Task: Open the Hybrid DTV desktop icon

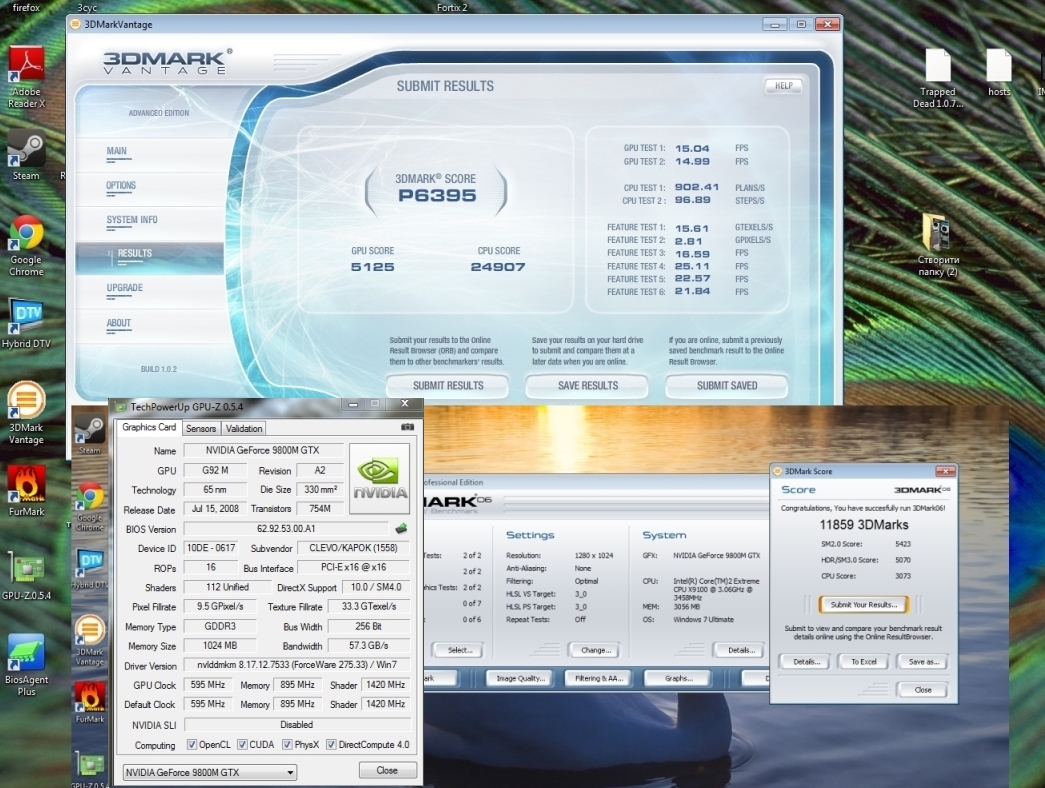Action: 26,323
